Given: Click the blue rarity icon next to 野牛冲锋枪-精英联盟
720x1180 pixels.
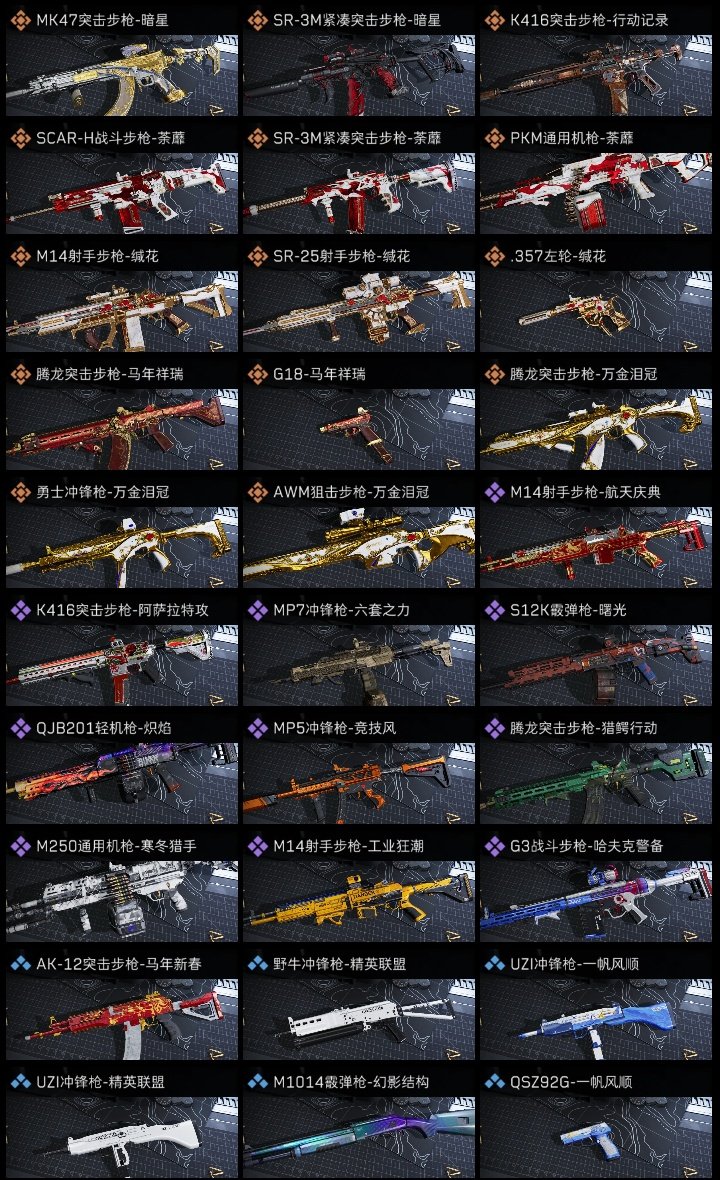Looking at the screenshot, I should click(257, 964).
